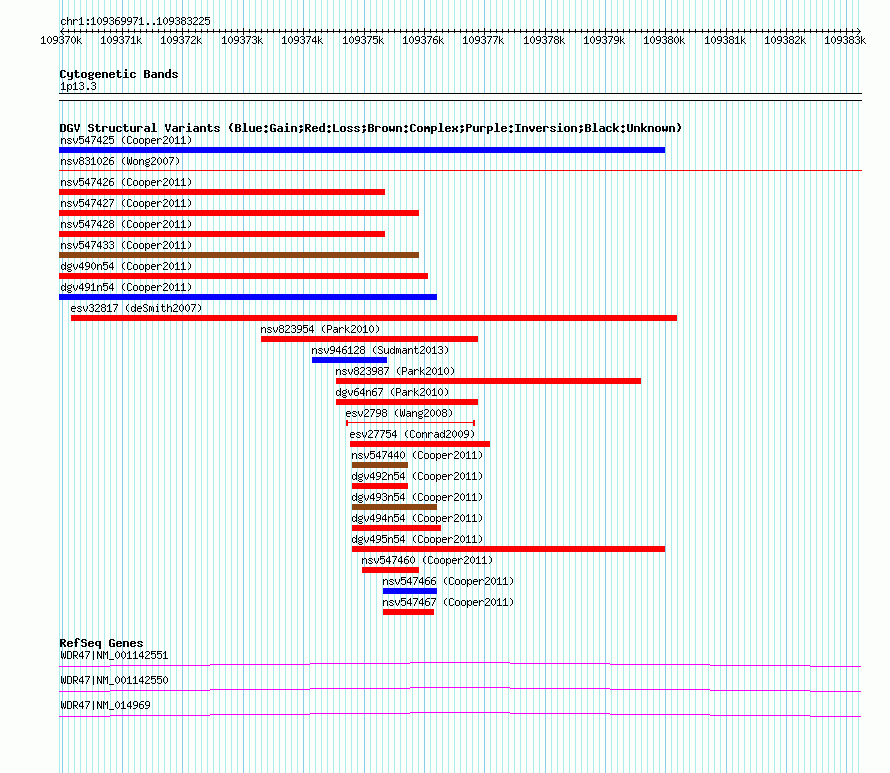Select the nsv831026 (Wong2007) thin red line

[x=460, y=170]
